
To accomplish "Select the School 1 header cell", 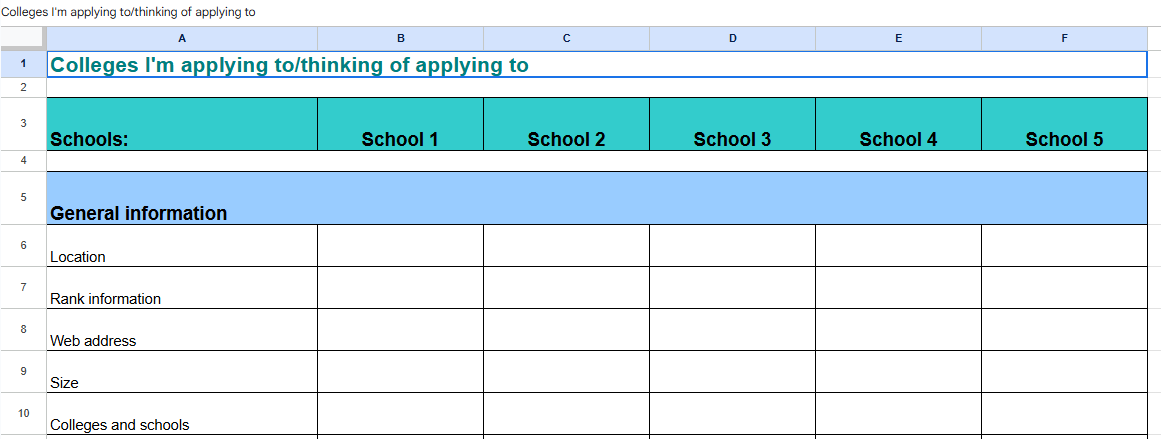I will pos(400,125).
